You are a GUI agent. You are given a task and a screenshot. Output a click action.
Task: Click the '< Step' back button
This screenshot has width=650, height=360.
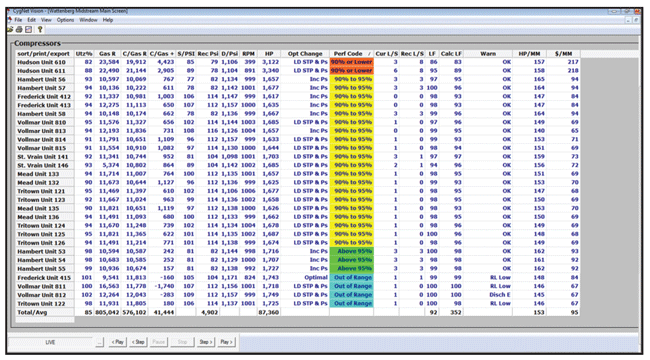[x=138, y=342]
